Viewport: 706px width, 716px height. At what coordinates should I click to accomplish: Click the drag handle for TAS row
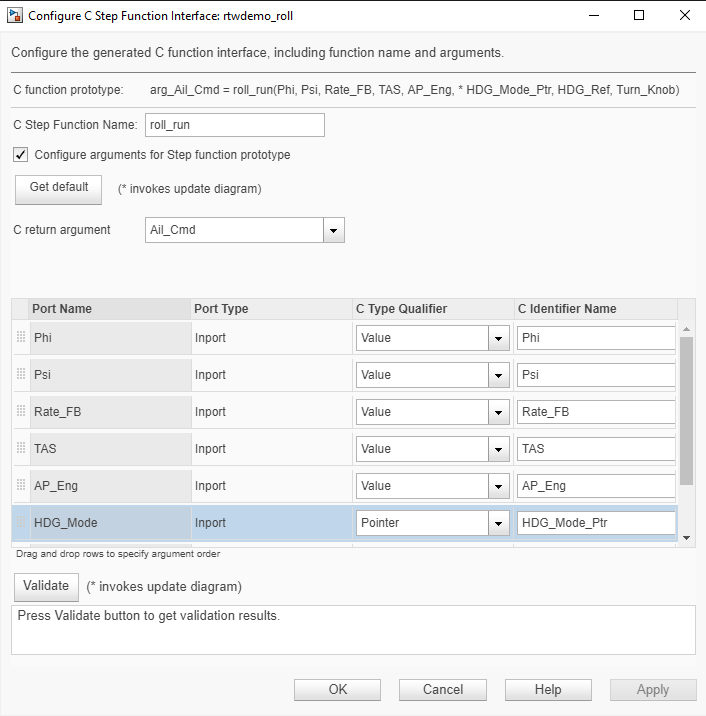click(x=21, y=449)
